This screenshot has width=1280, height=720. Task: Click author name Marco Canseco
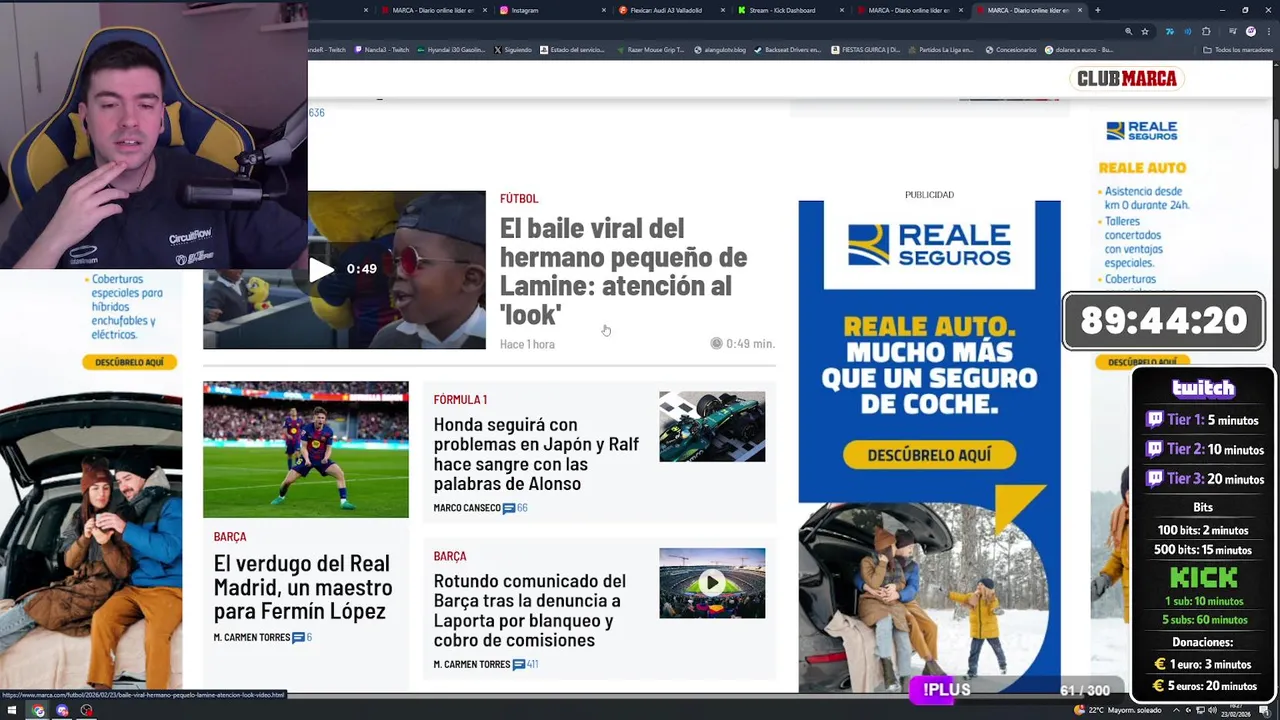coord(467,508)
